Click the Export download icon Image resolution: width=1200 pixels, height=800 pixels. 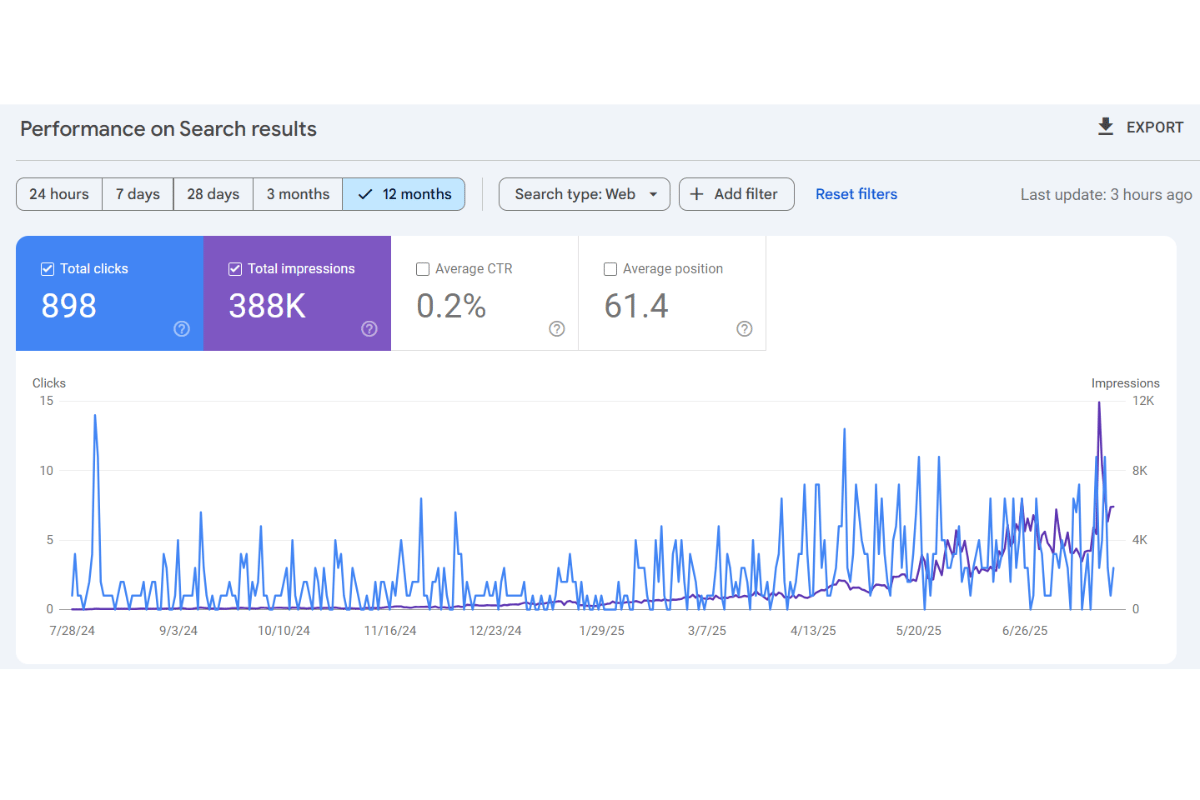click(1105, 127)
